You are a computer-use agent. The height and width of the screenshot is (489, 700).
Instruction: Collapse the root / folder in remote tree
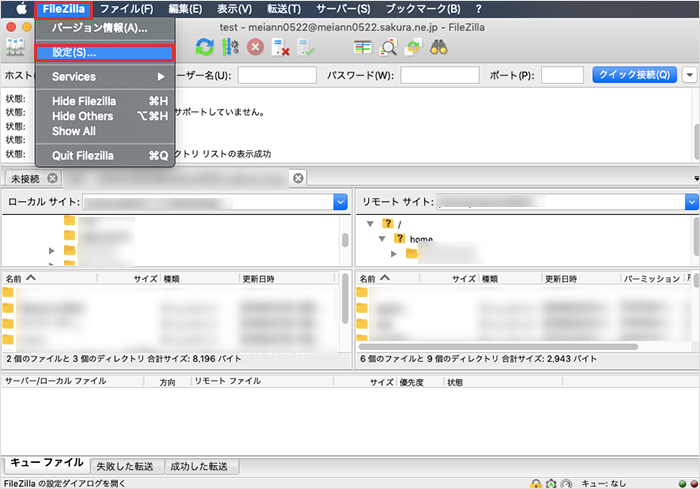tap(371, 224)
